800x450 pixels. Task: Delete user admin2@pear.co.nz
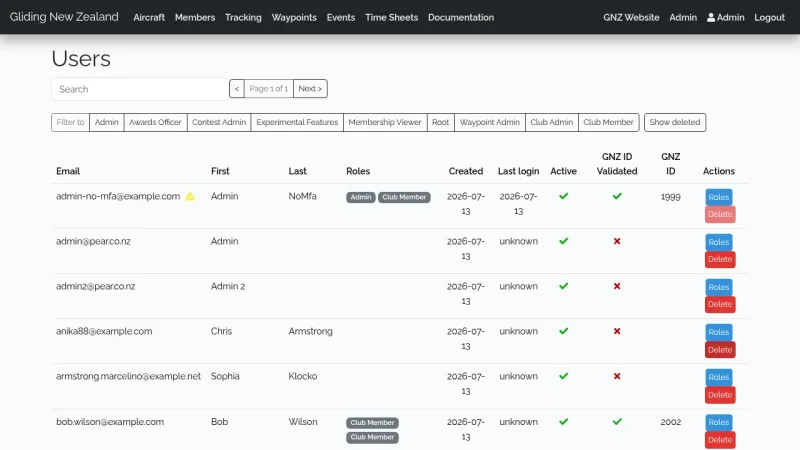click(x=720, y=304)
